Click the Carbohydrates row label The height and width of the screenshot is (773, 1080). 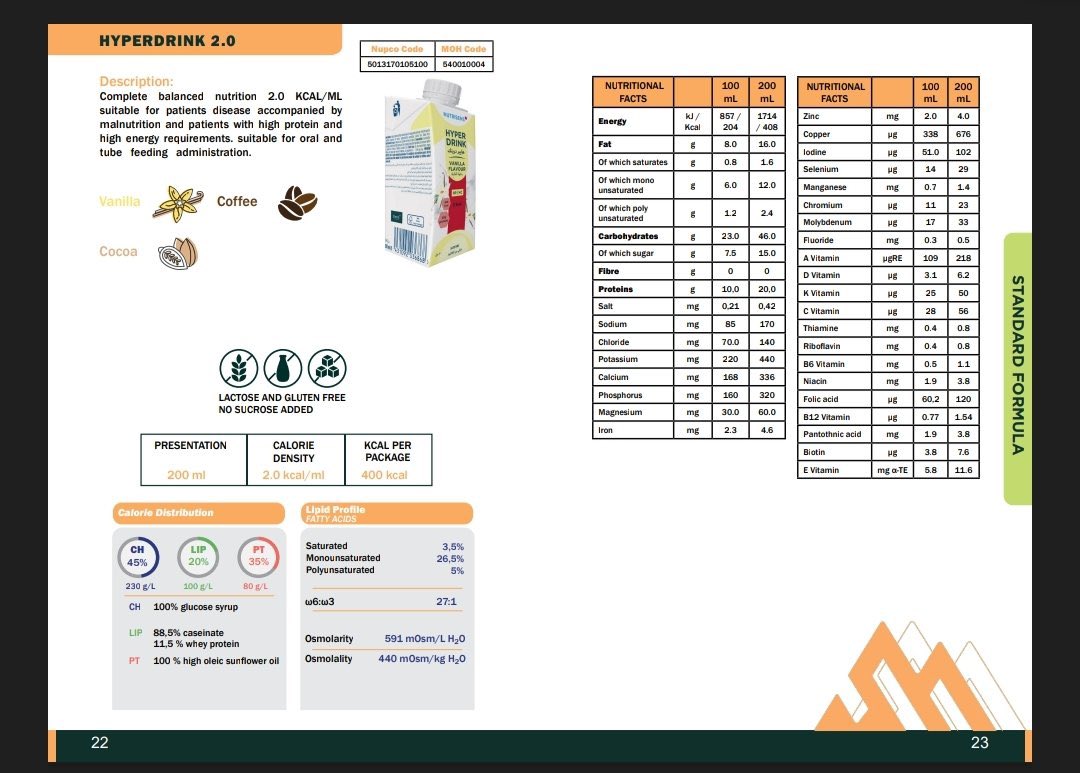point(628,236)
